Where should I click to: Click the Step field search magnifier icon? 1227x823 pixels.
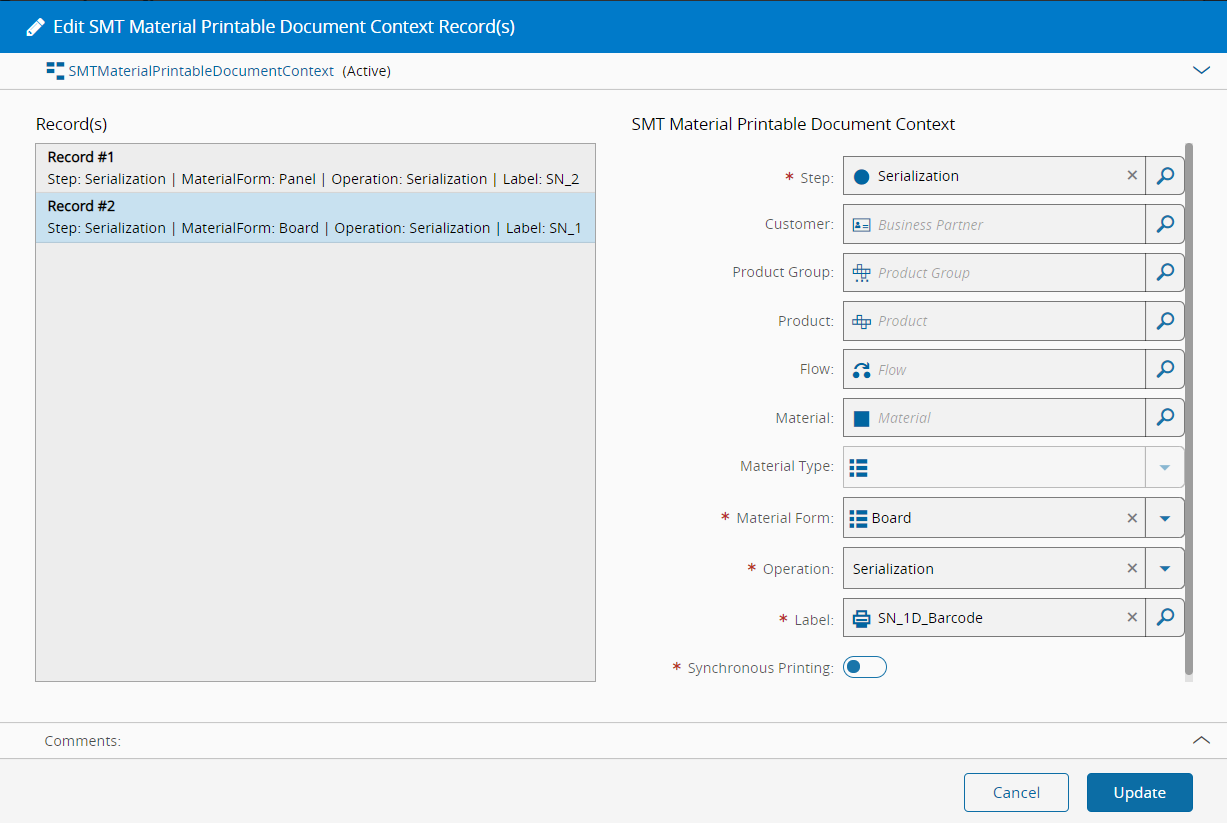1164,176
